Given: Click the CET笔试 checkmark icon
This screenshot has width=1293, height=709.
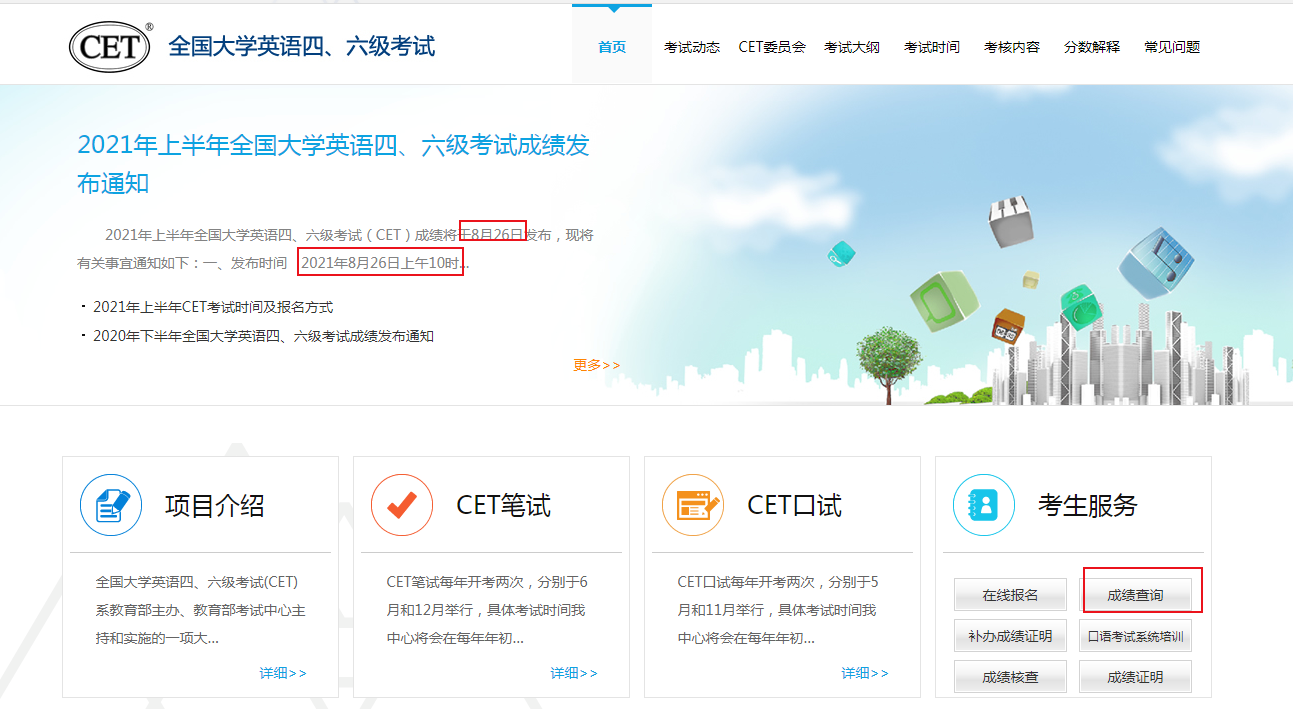Looking at the screenshot, I should coord(402,505).
